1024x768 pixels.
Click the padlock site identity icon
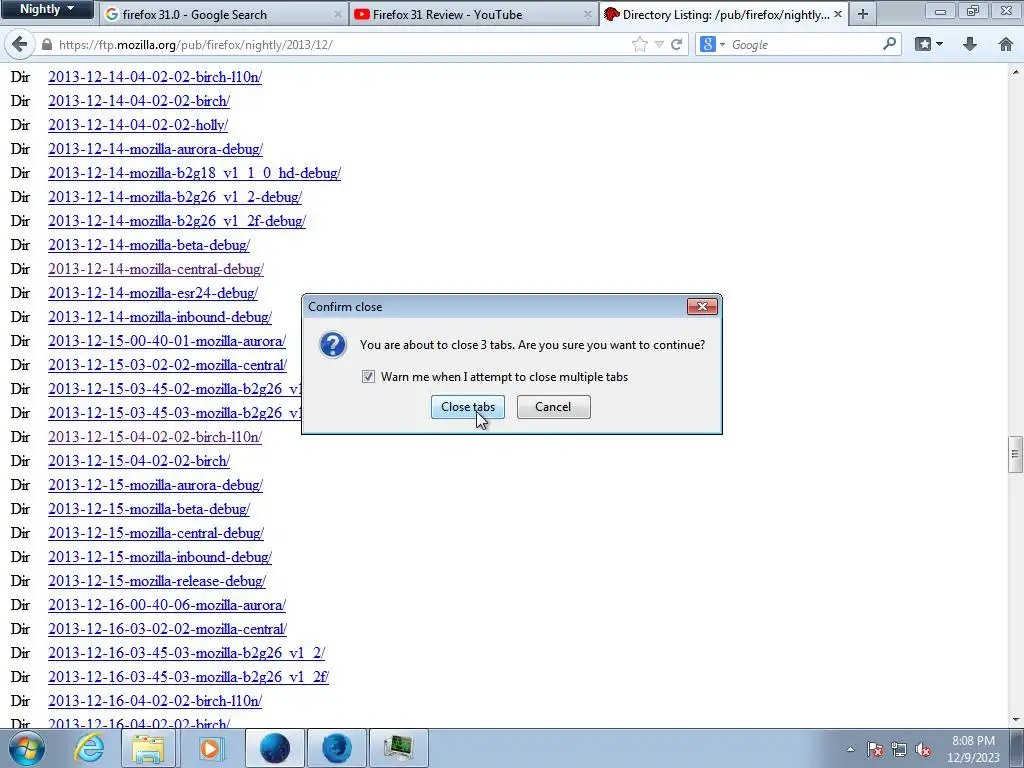tap(46, 44)
